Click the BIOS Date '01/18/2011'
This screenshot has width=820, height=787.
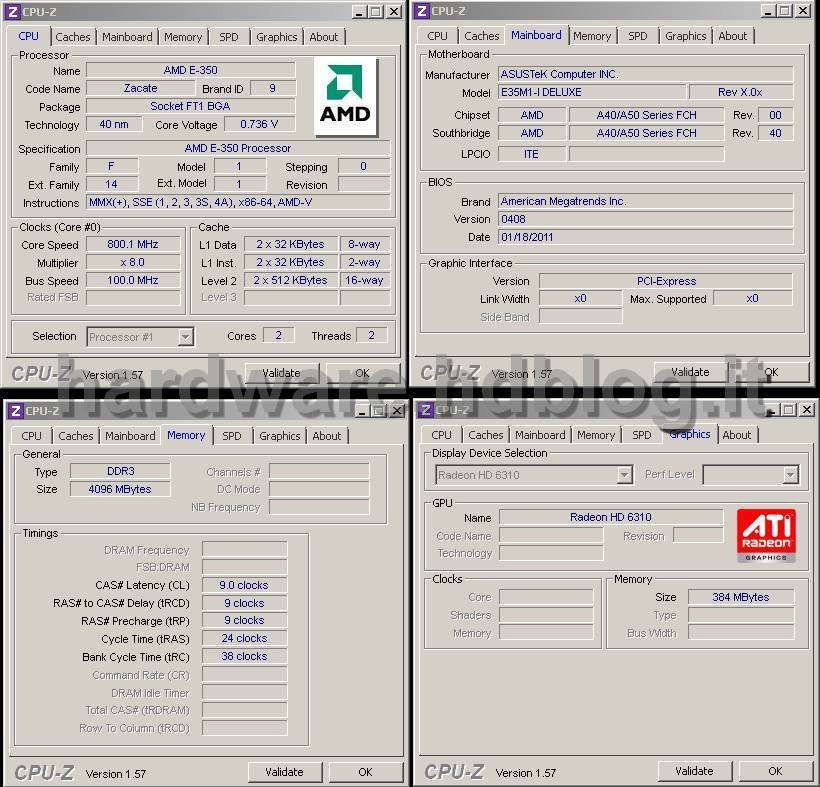click(x=645, y=237)
